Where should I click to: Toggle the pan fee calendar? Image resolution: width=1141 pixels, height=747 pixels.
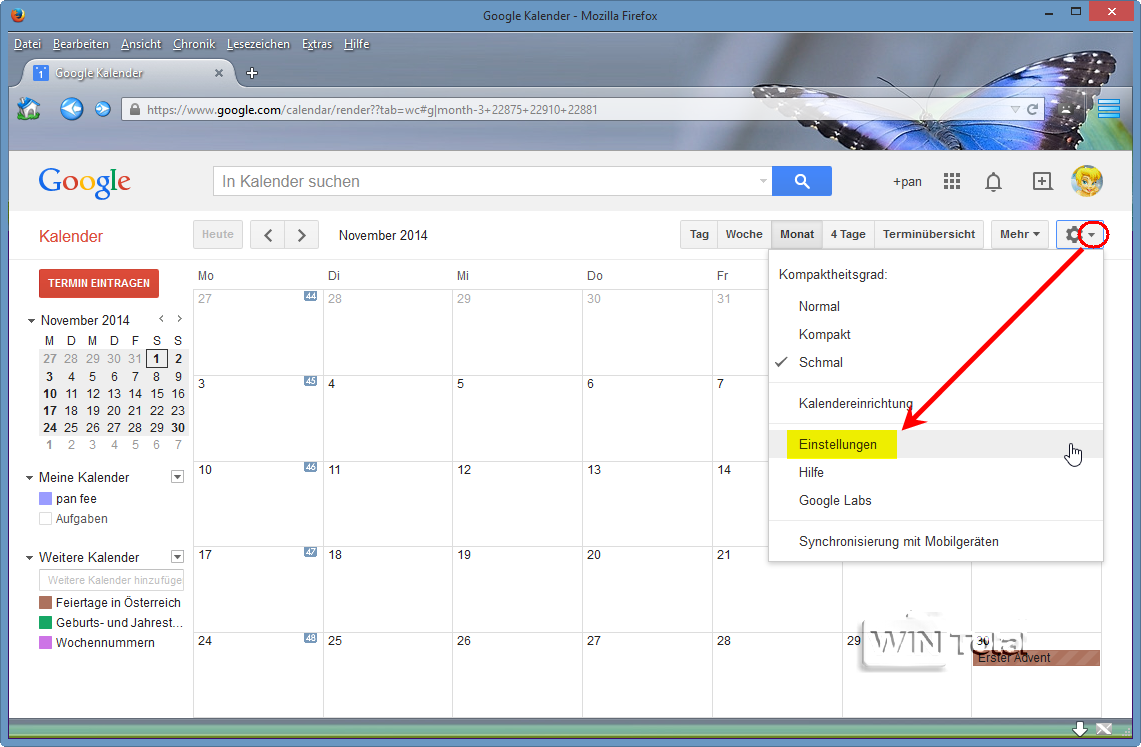pos(45,498)
